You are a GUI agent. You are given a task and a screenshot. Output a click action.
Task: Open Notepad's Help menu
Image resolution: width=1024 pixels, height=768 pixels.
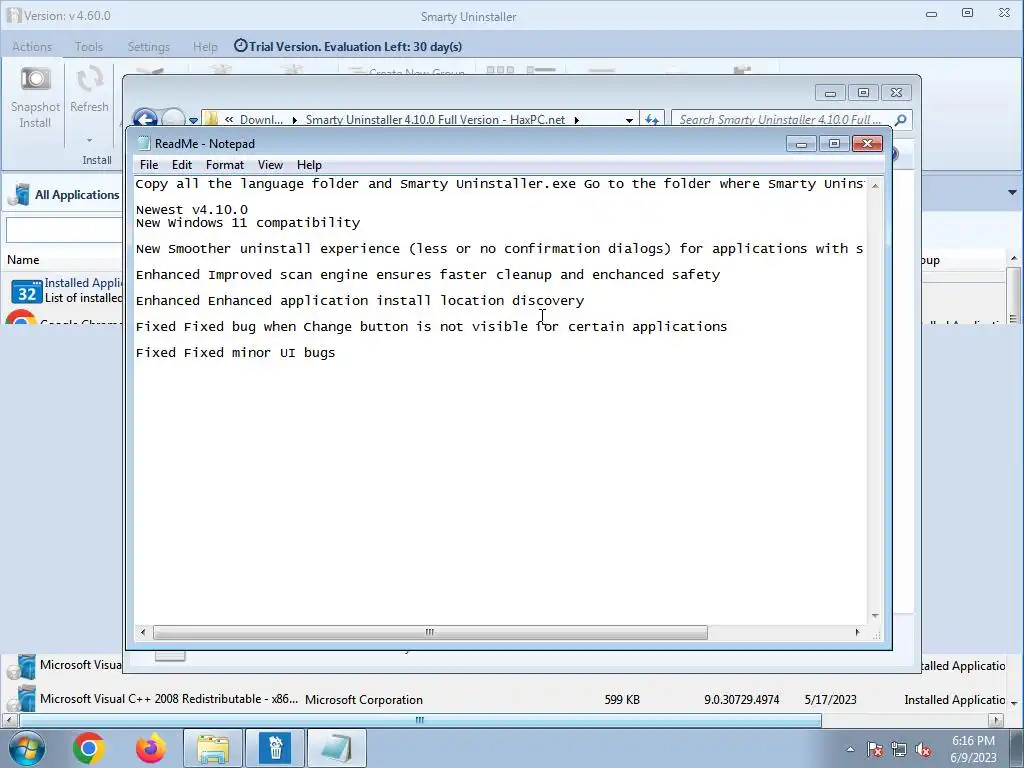tap(309, 165)
